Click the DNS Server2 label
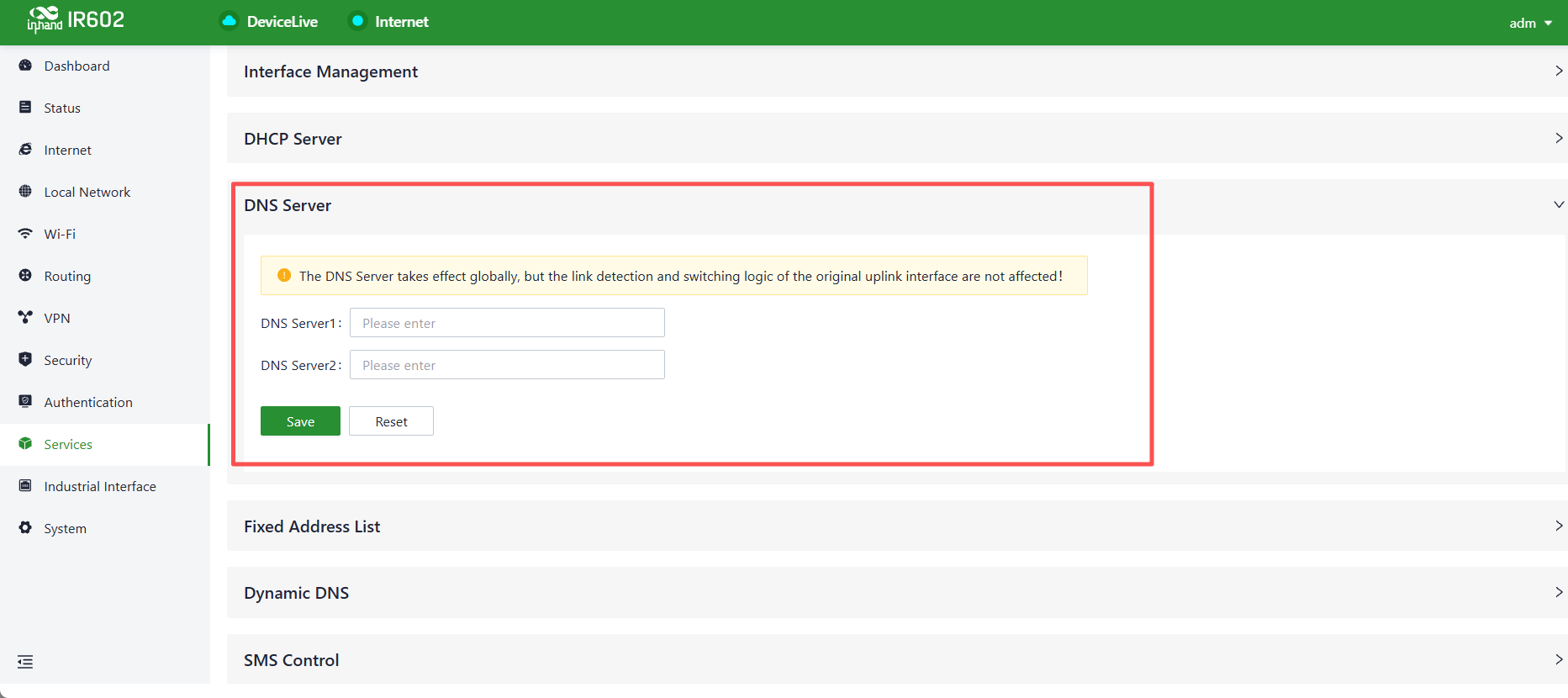Screen dimensions: 1568x698 [300, 365]
